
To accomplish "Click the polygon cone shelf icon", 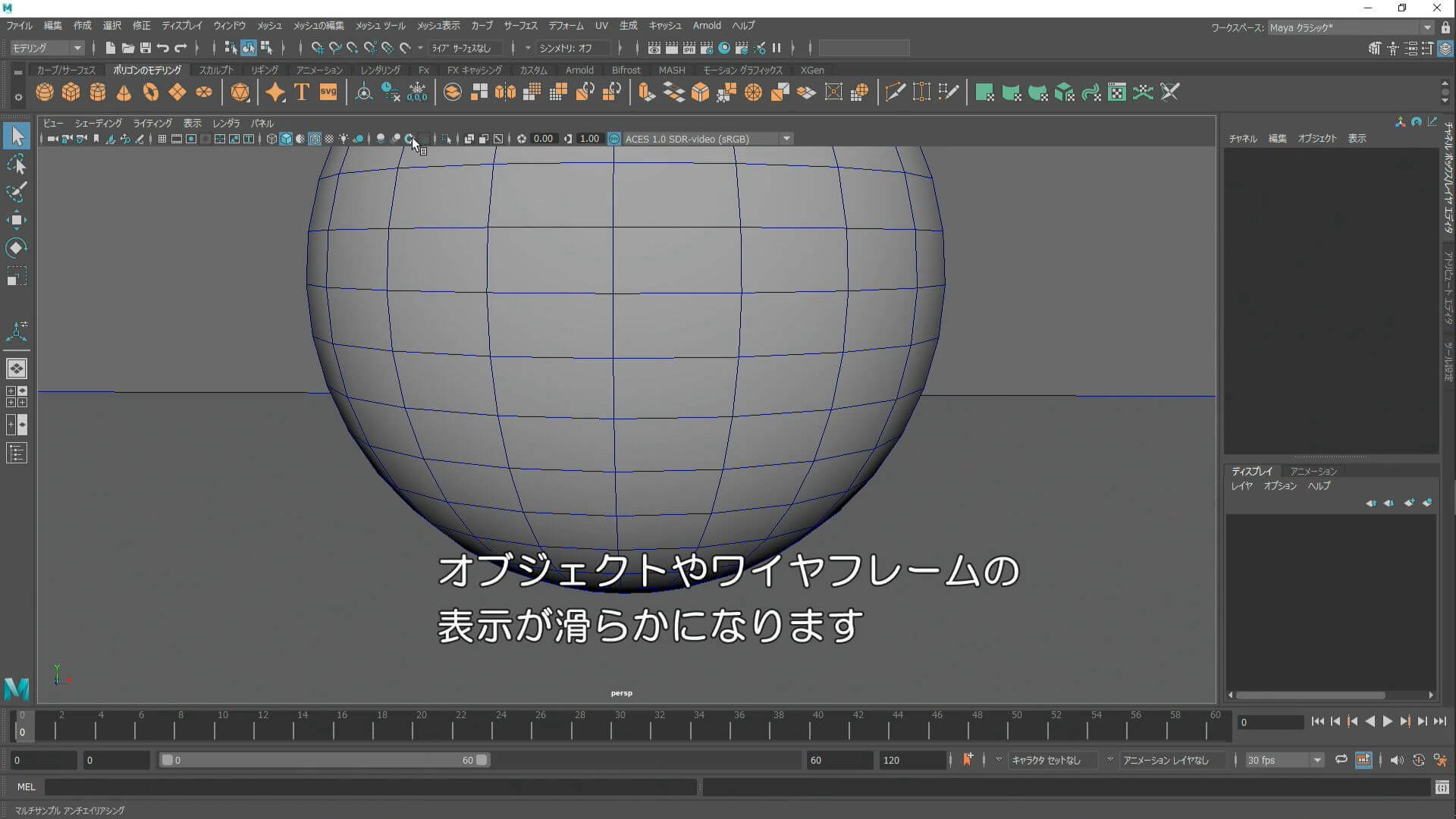I will pos(124,93).
